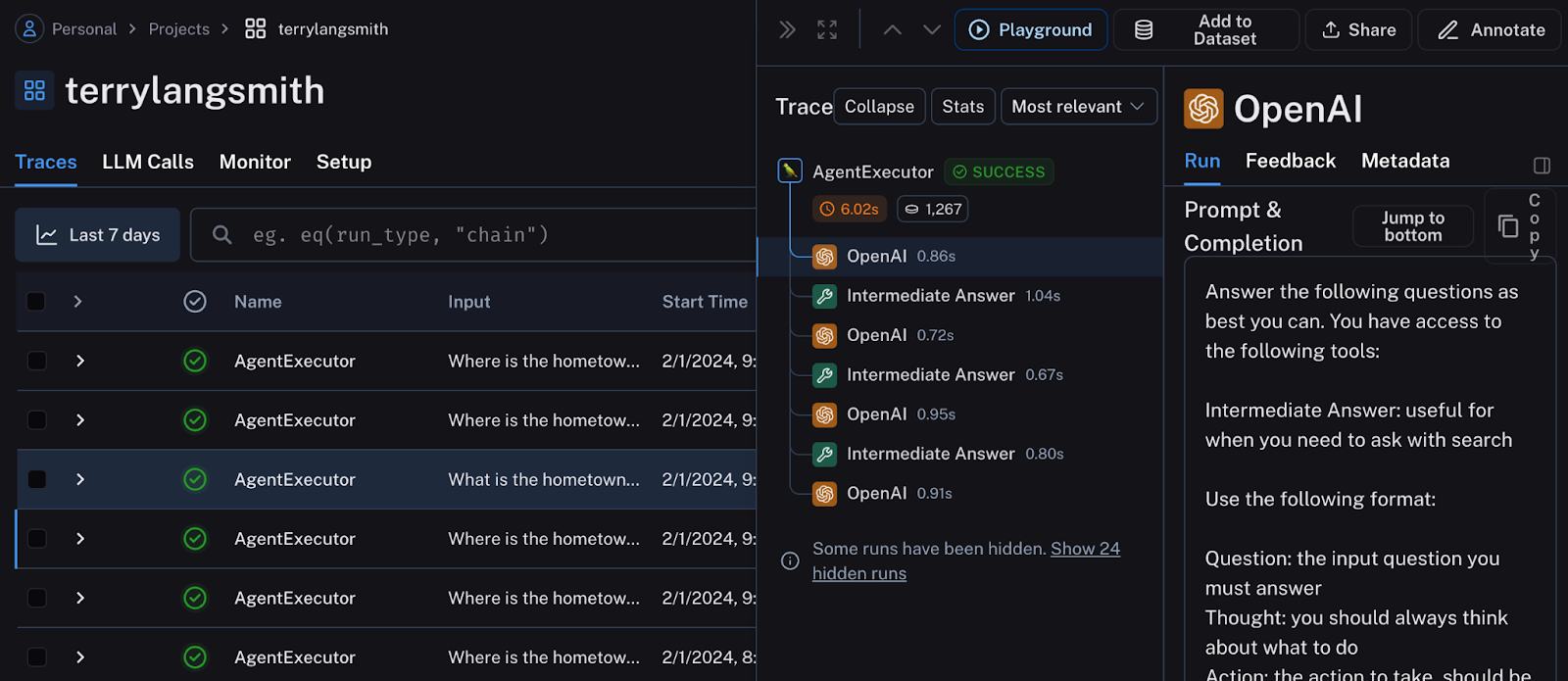Expand all rows with the header chevron
The height and width of the screenshot is (681, 1568).
coord(77,301)
